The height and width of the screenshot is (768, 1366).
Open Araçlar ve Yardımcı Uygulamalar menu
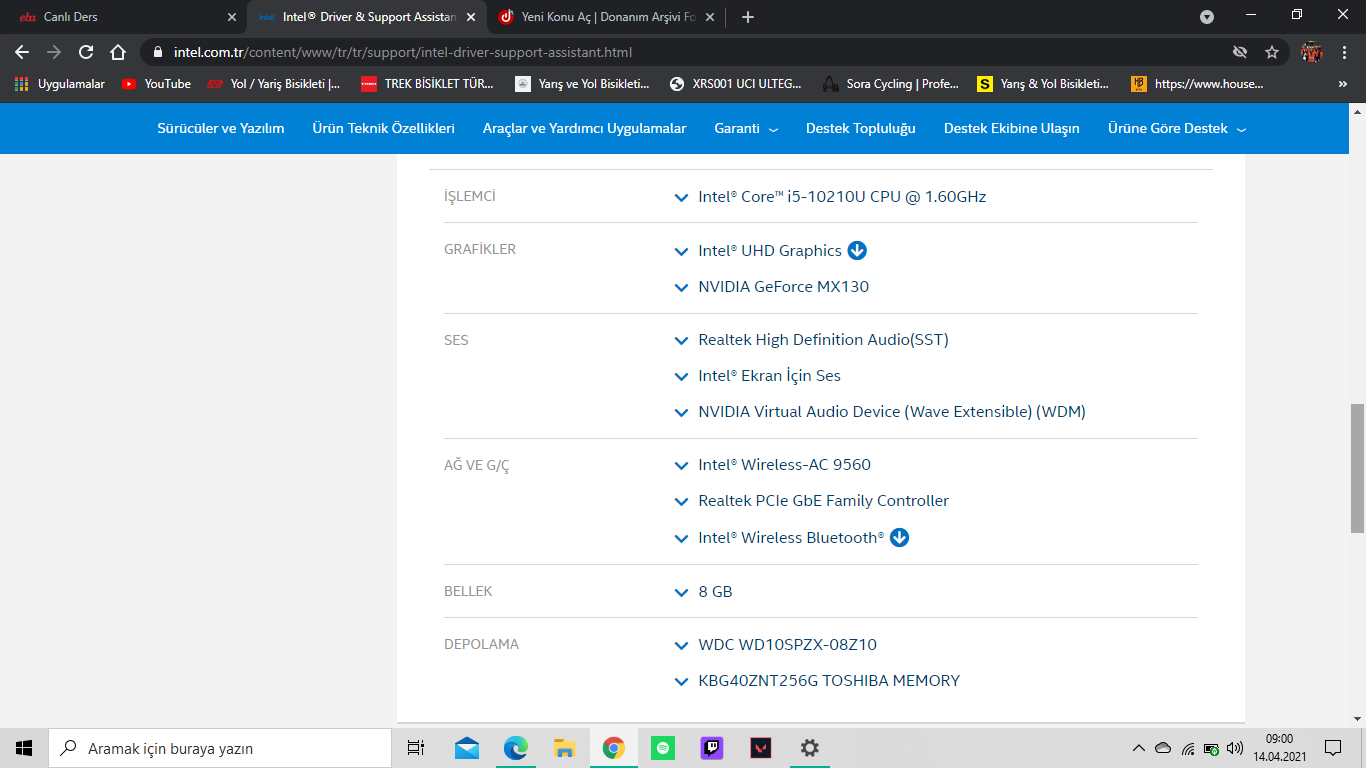coord(584,128)
